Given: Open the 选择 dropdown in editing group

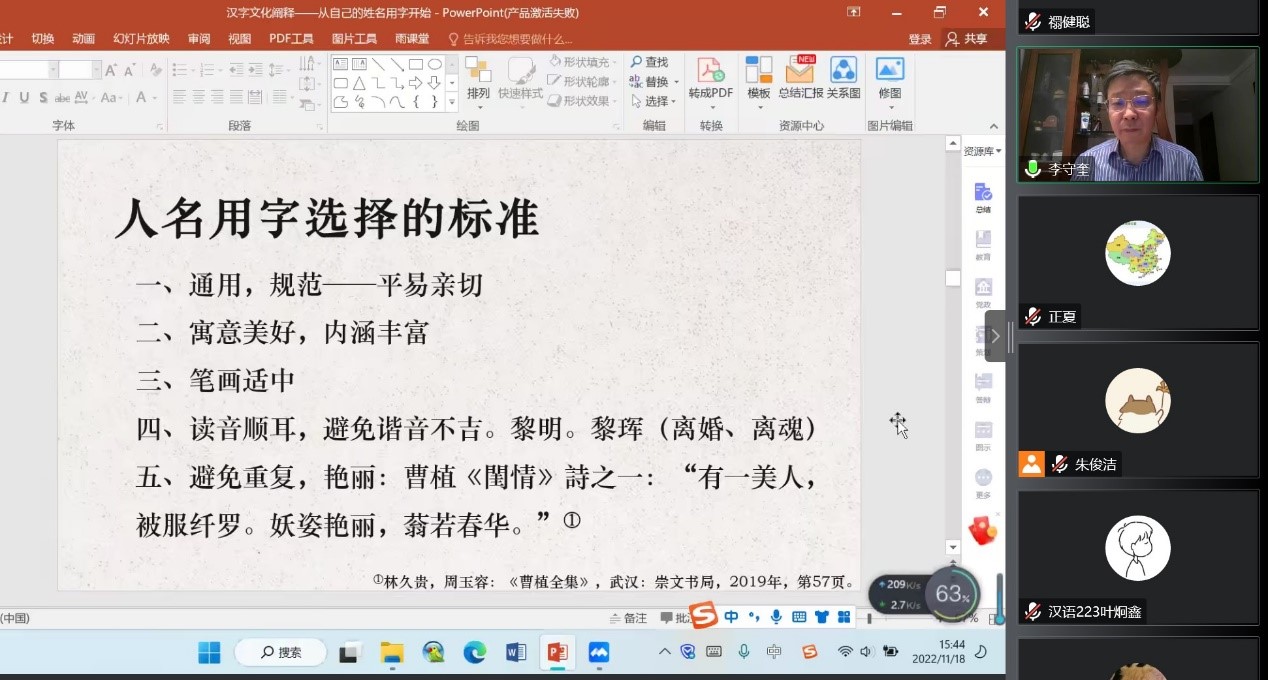Looking at the screenshot, I should click(x=655, y=101).
